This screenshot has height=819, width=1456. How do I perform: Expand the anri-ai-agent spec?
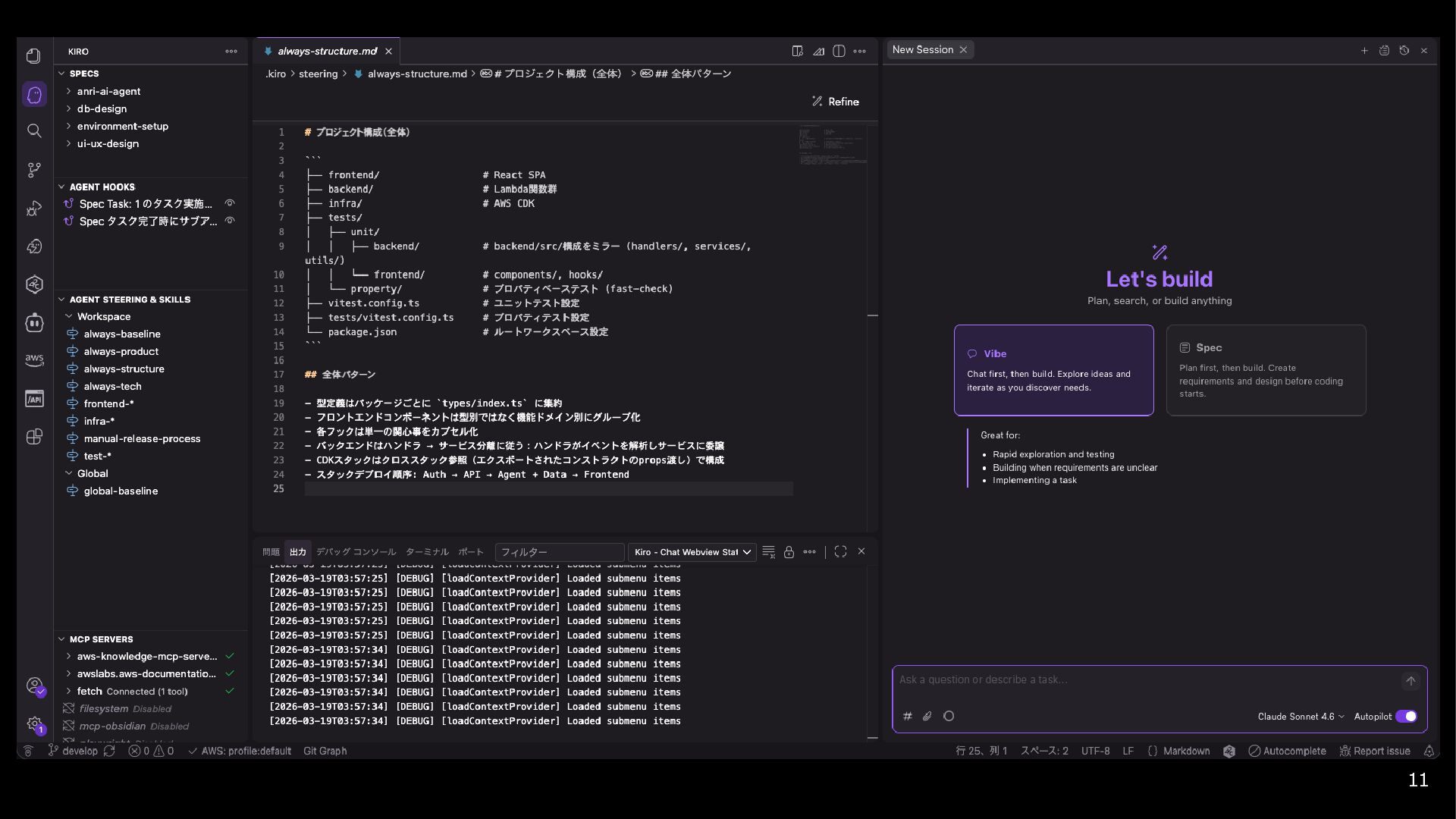coord(69,91)
